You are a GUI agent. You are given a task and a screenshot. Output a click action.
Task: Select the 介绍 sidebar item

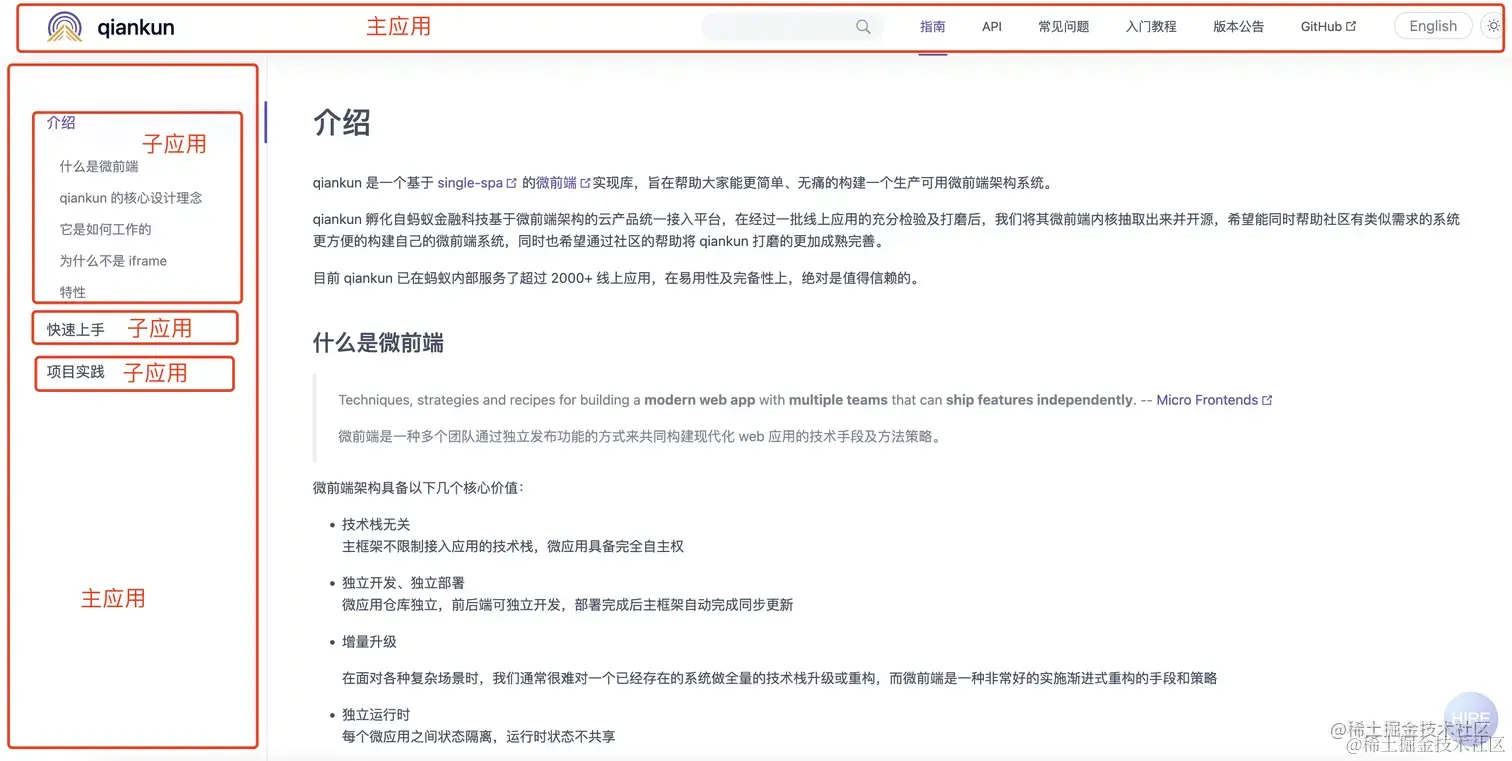tap(61, 123)
